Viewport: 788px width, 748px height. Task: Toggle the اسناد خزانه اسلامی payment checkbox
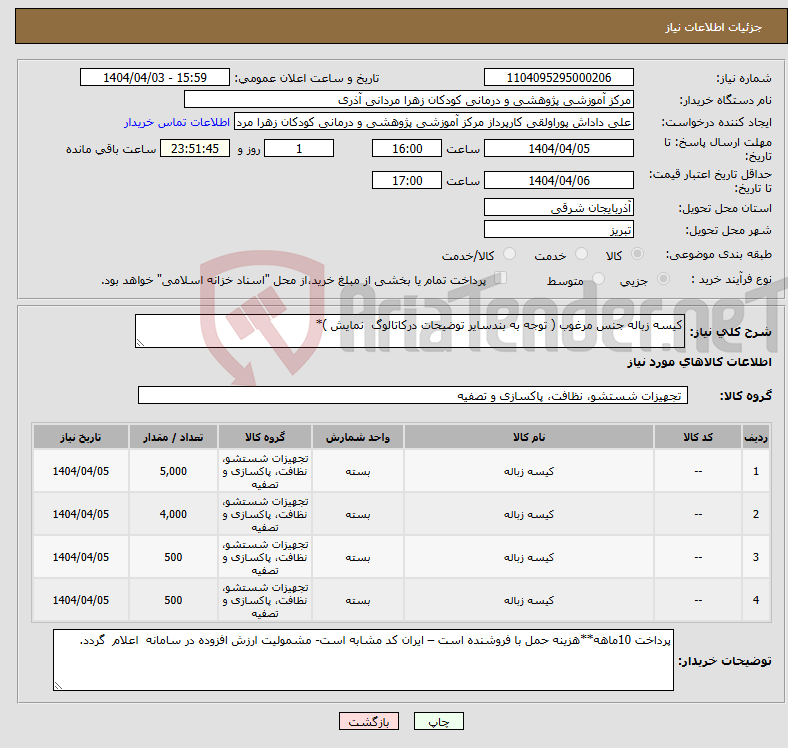(x=501, y=278)
